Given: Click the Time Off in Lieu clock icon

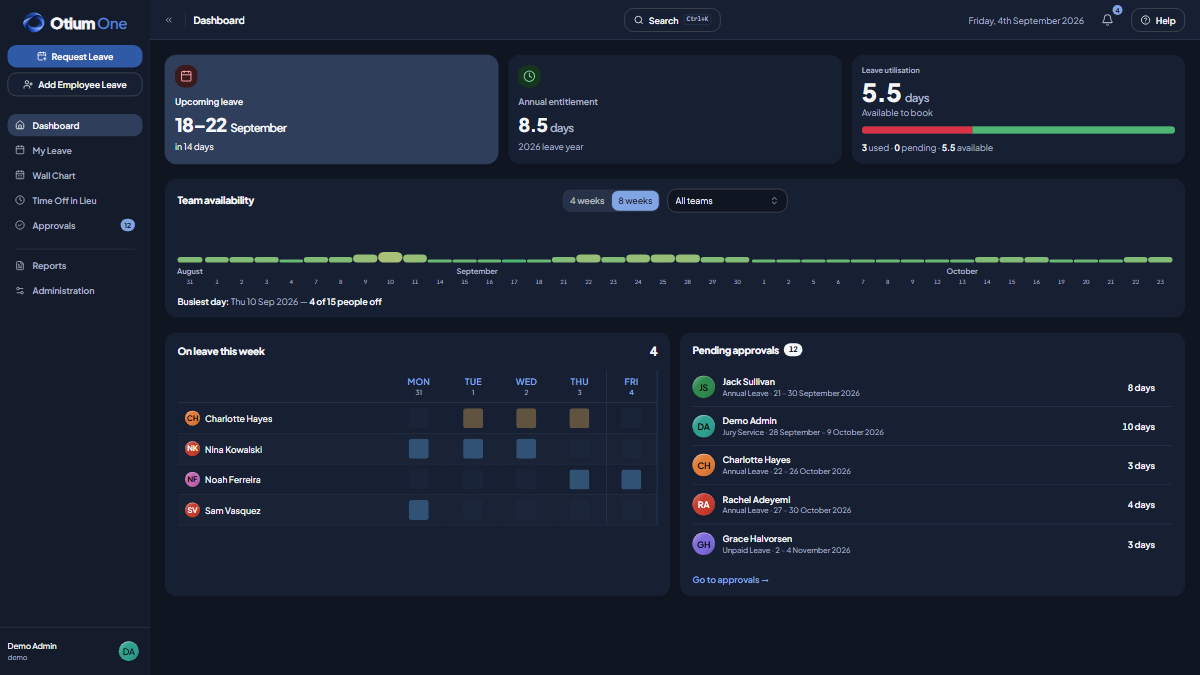Looking at the screenshot, I should click(20, 201).
